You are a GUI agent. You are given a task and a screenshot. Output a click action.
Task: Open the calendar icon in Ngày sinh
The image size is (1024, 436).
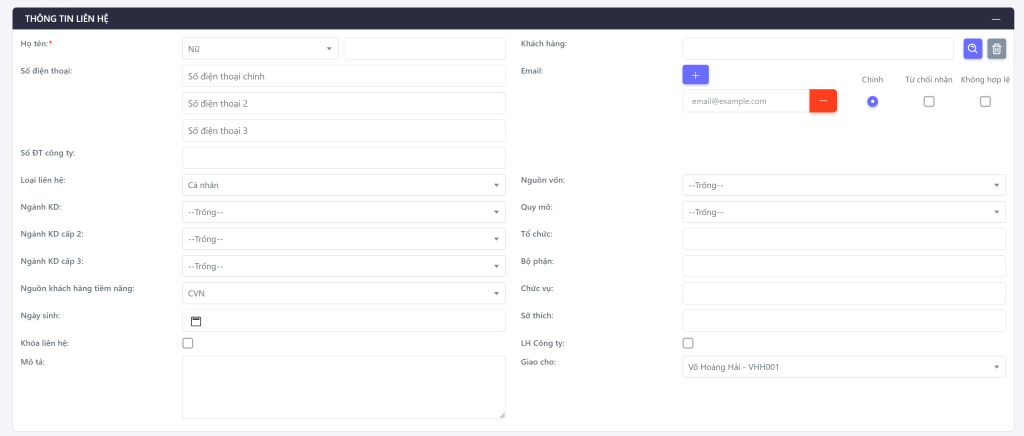pyautogui.click(x=196, y=321)
